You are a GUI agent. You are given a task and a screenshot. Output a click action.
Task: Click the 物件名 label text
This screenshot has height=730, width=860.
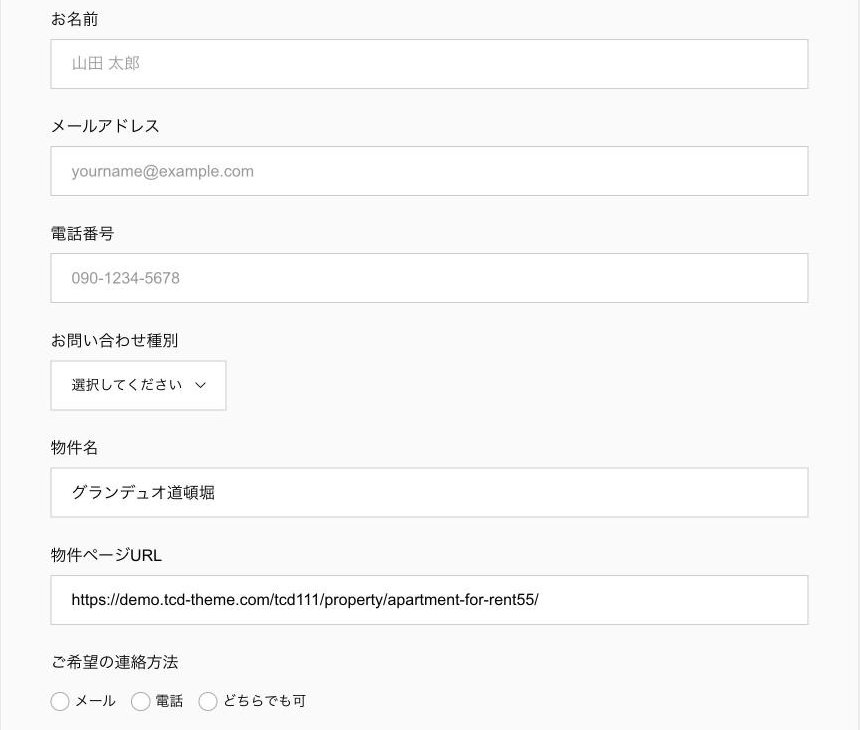75,448
